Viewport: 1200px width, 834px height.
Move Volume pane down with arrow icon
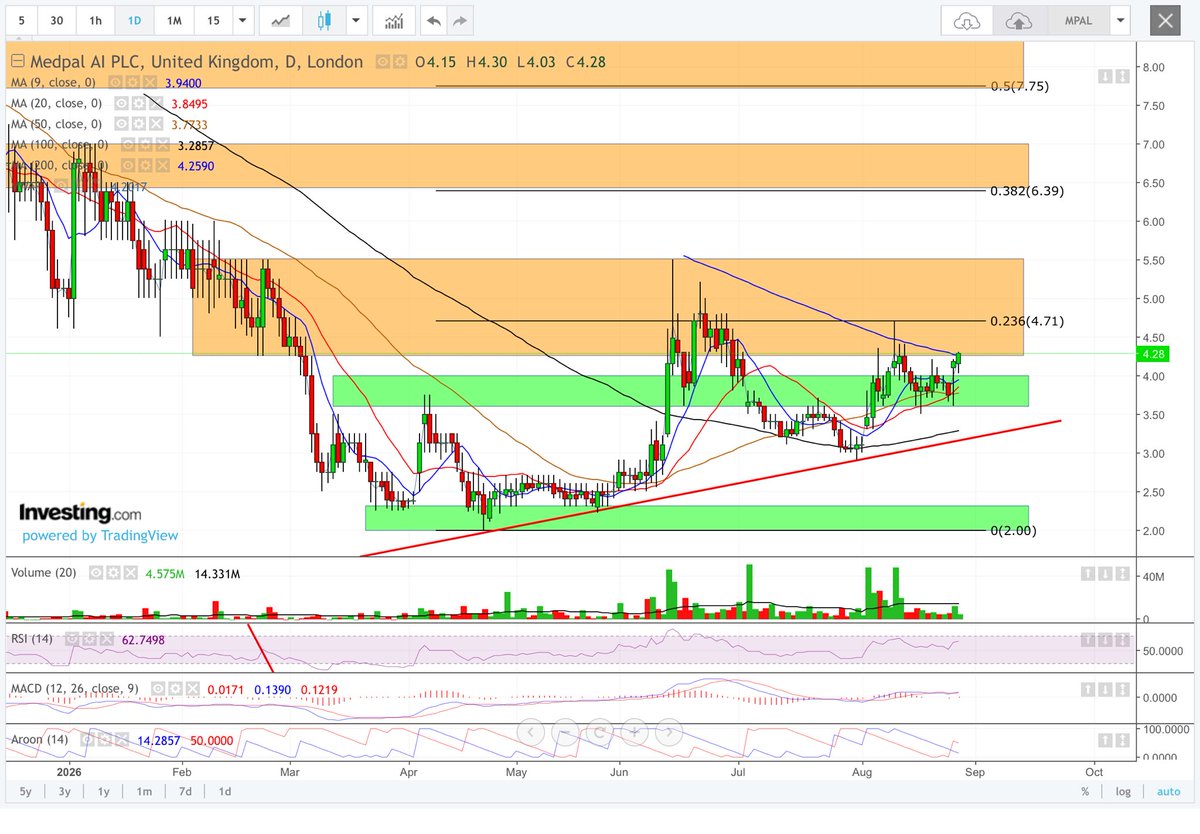[x=1105, y=574]
